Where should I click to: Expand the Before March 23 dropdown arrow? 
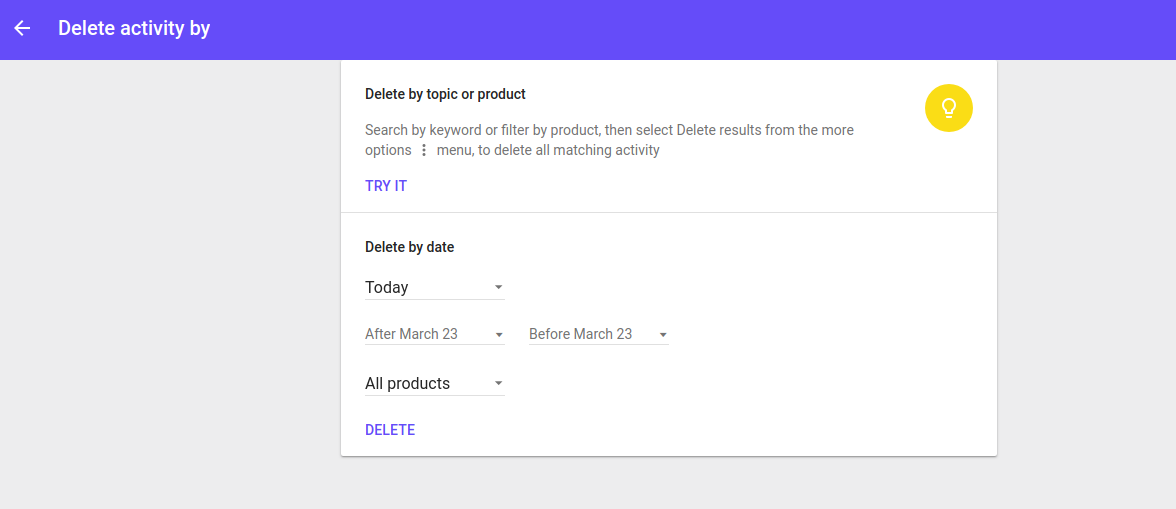click(x=662, y=335)
